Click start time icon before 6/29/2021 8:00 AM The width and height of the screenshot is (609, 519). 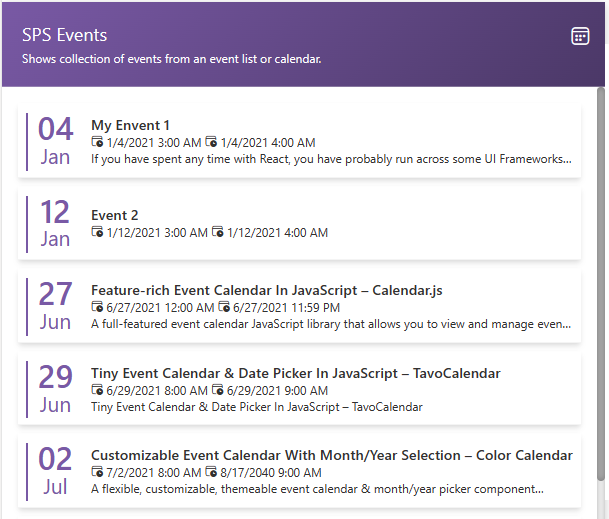click(97, 389)
